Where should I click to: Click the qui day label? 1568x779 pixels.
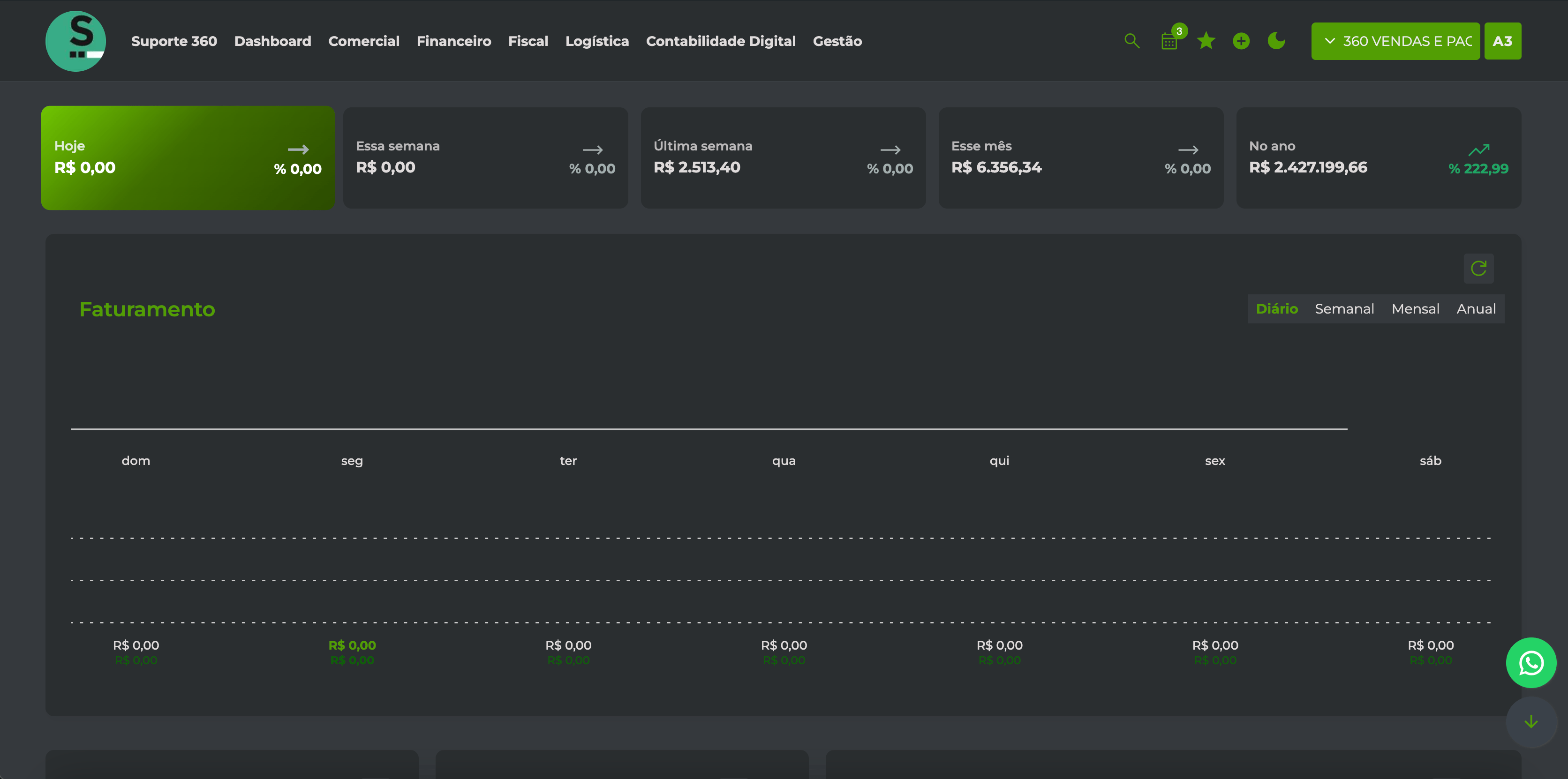coord(1000,461)
